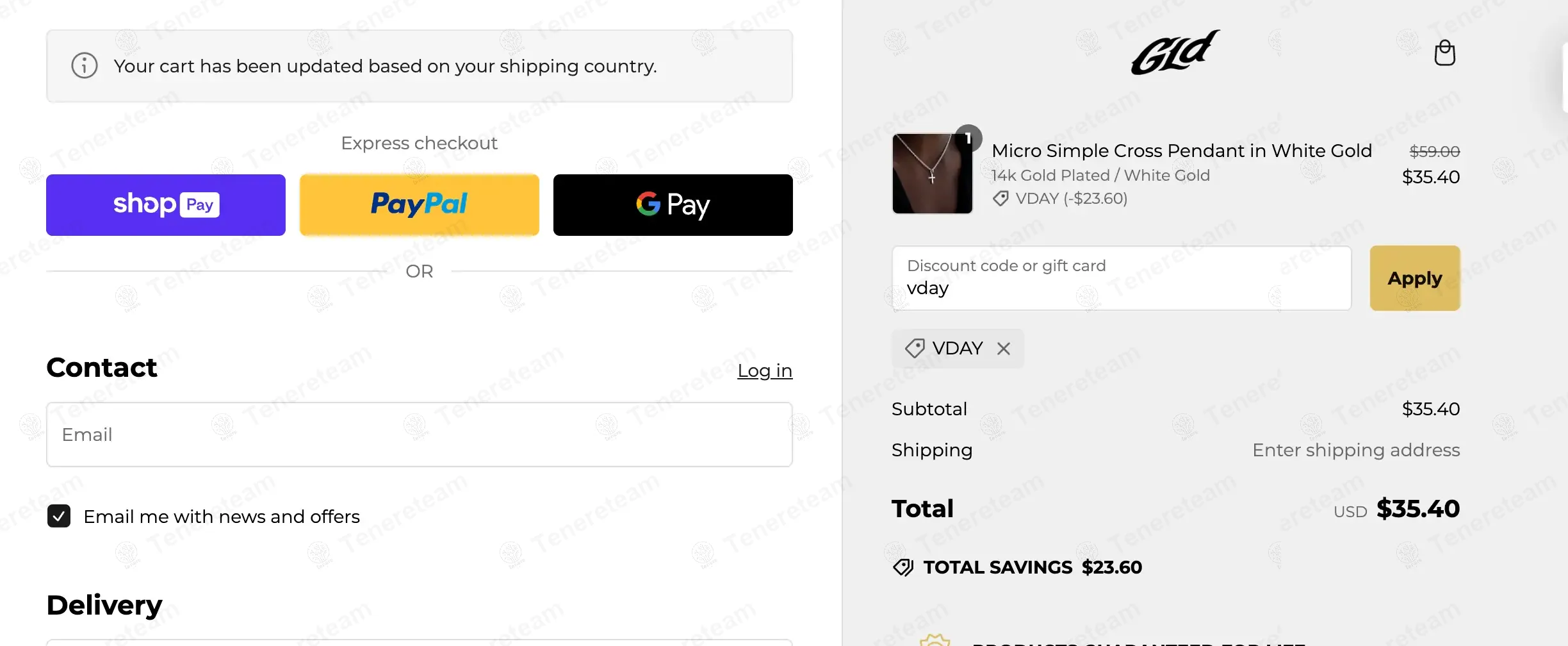Focus the Email contact field

click(x=420, y=435)
